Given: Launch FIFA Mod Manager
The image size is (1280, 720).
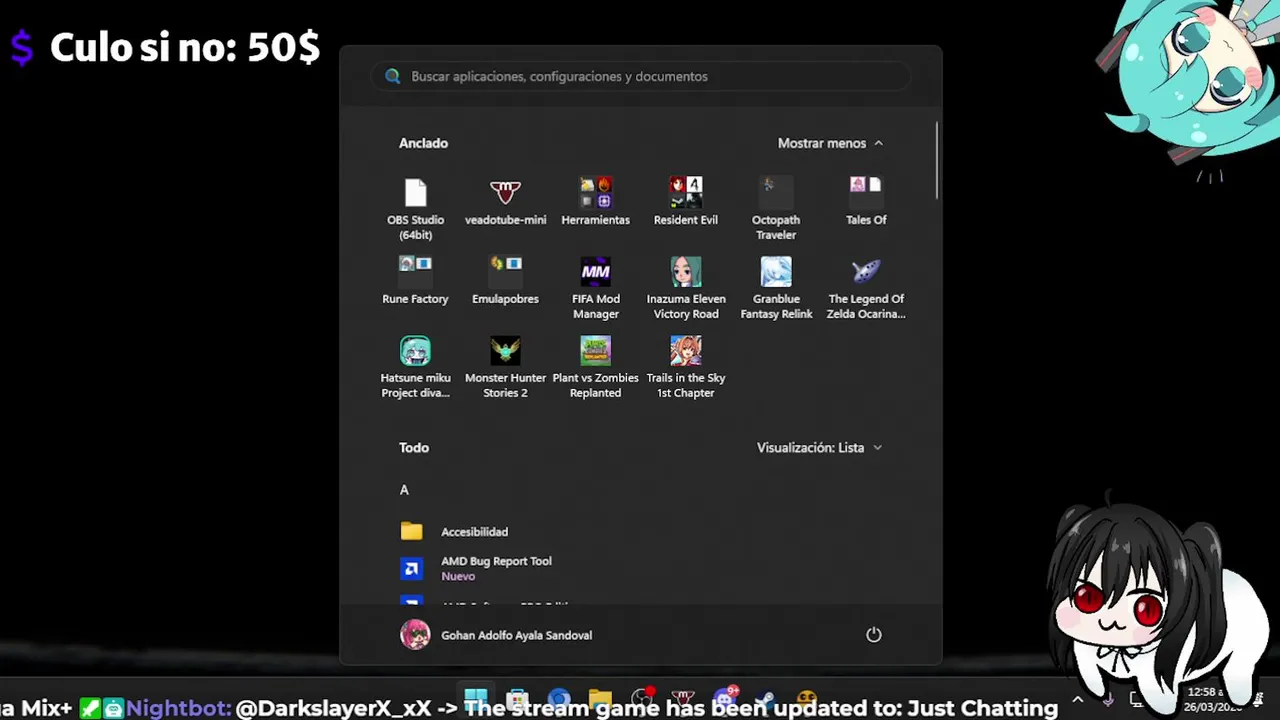Looking at the screenshot, I should click(x=595, y=288).
